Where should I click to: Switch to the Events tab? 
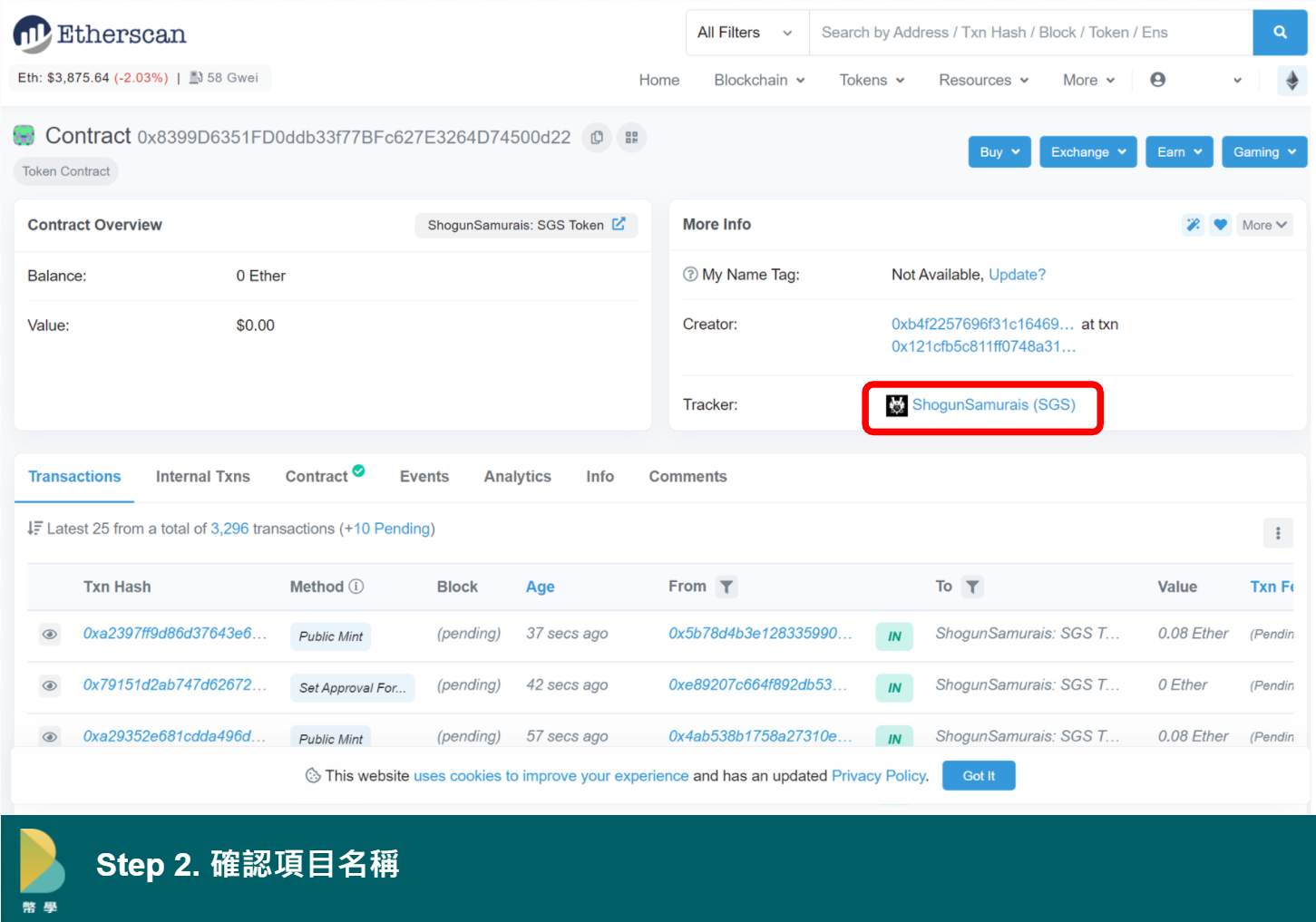[x=424, y=477]
